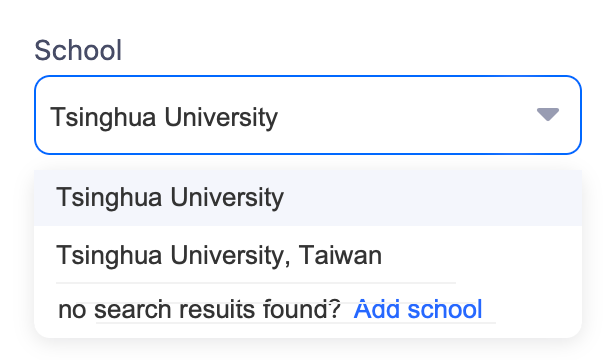Select the Tsinghua University row in the dropdown list
The image size is (604, 360).
coord(308,198)
